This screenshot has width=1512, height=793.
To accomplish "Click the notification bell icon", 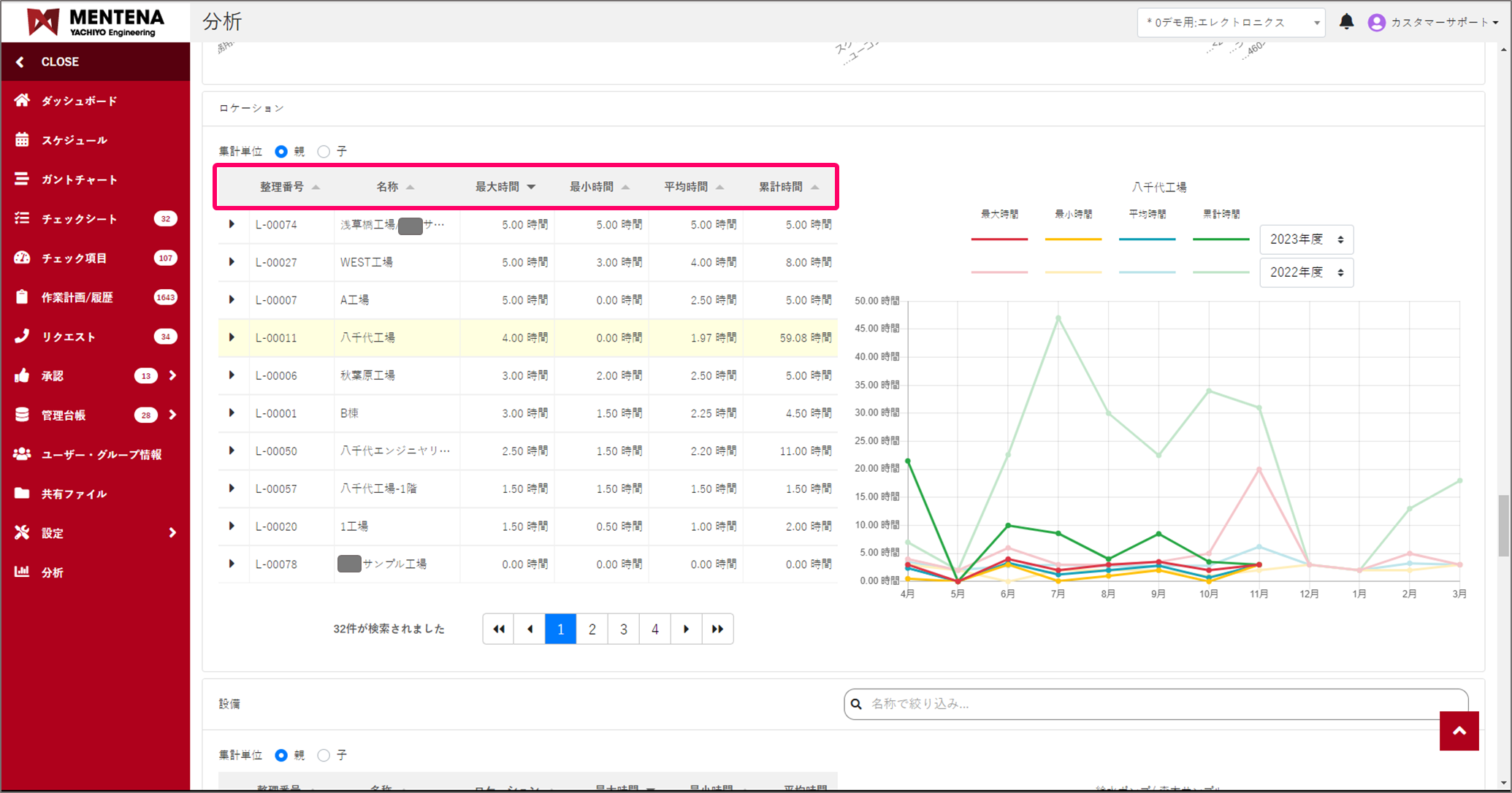I will [1346, 22].
